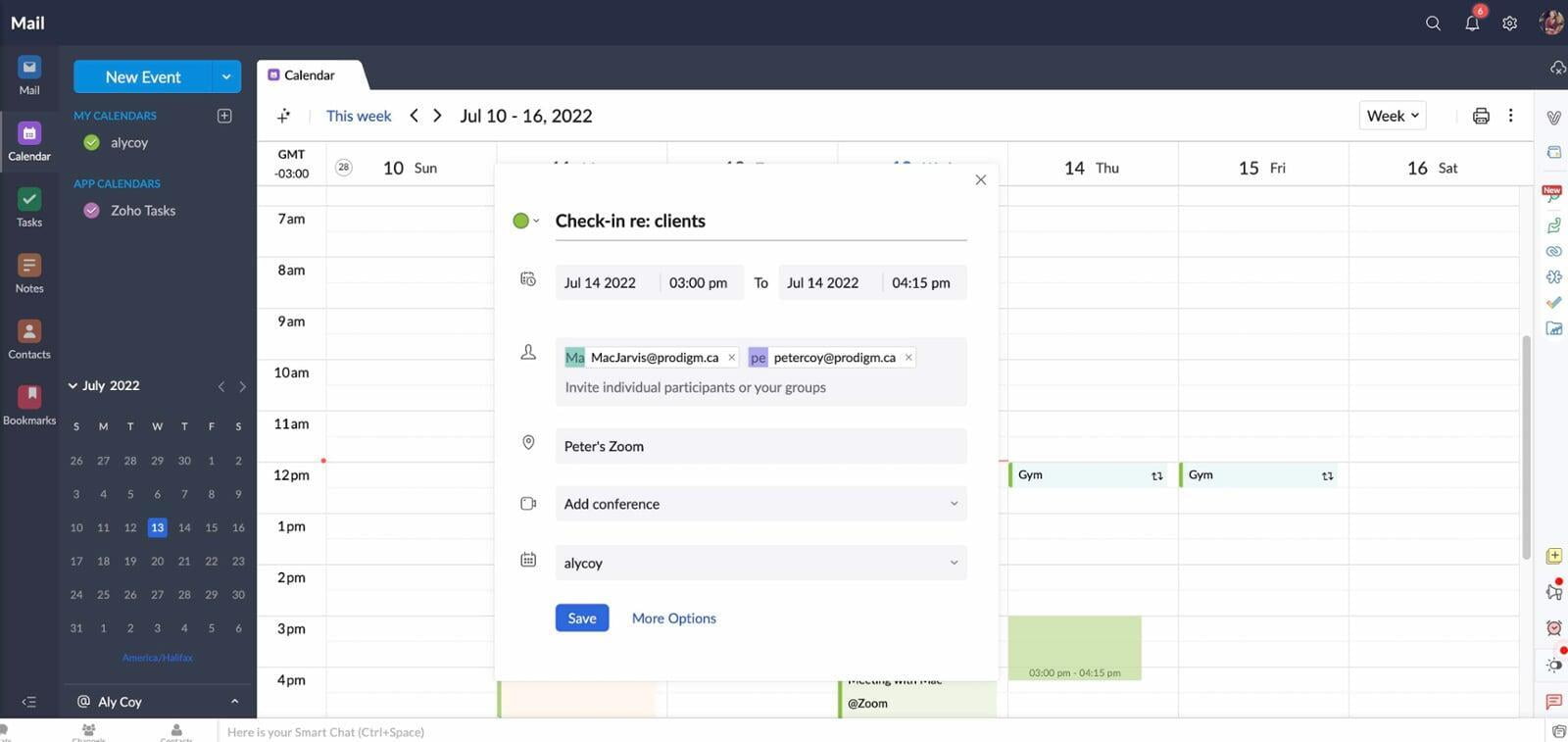This screenshot has height=742, width=1568.
Task: Select July 13 in mini calendar
Action: click(x=157, y=527)
